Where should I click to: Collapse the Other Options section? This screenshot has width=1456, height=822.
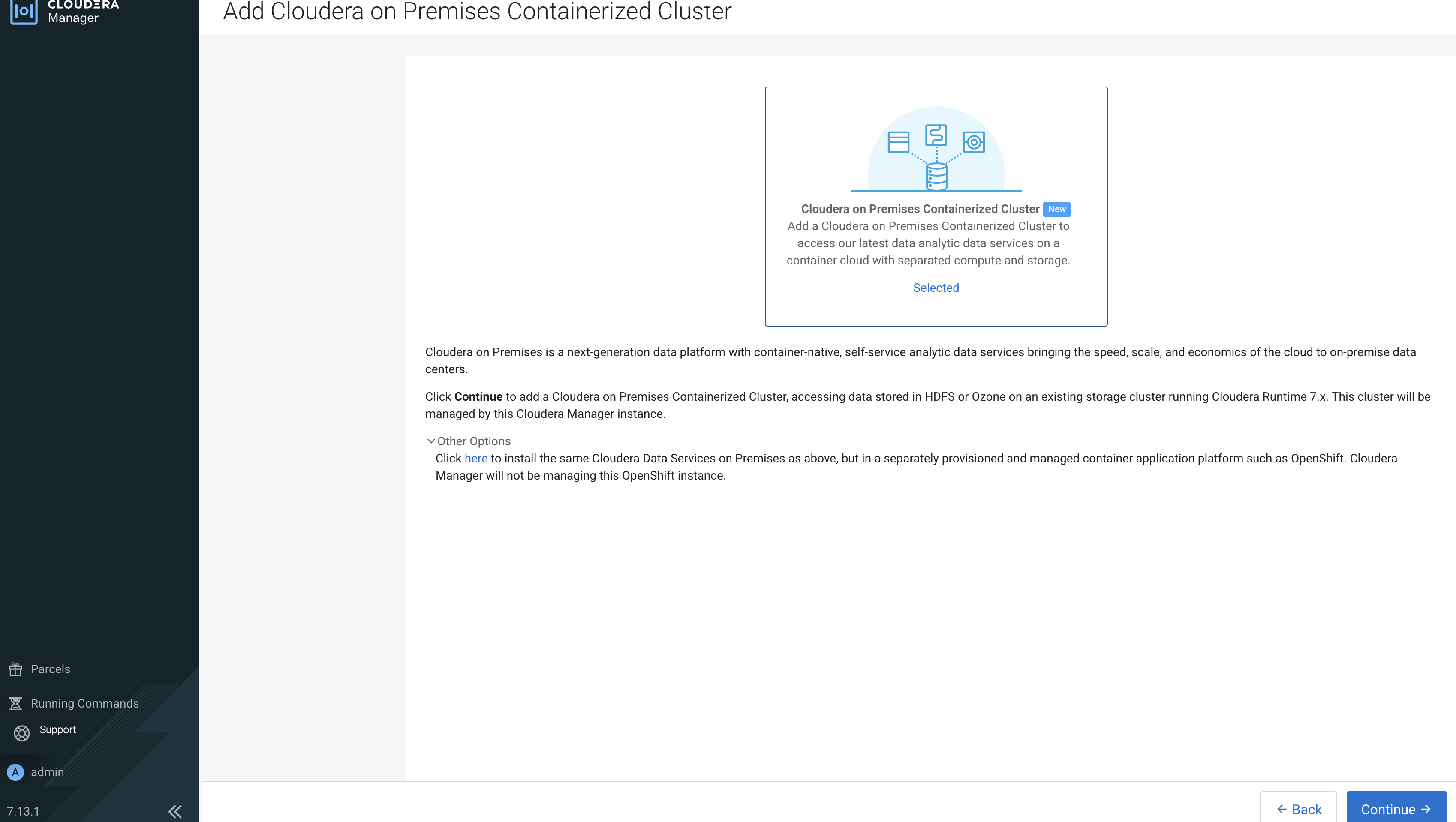(473, 441)
